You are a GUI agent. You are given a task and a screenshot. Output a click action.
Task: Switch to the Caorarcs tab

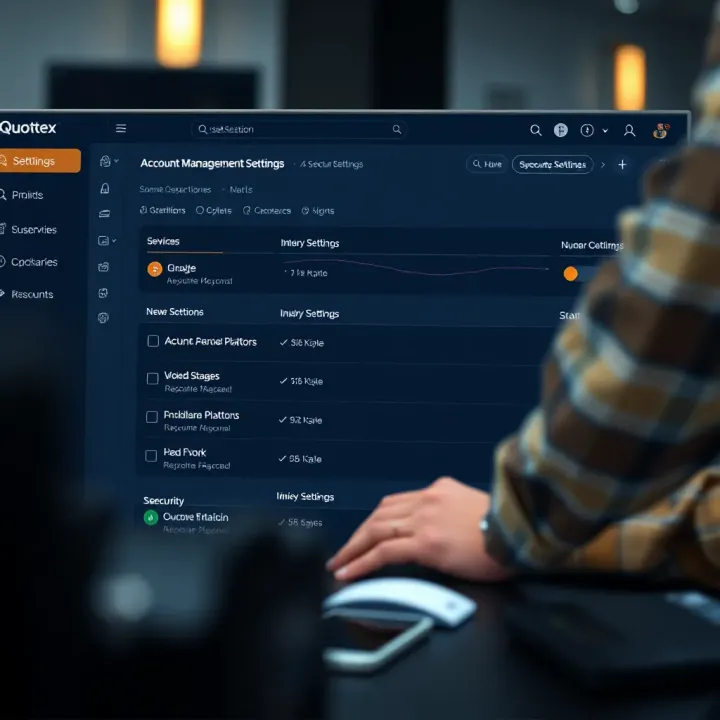pos(267,211)
